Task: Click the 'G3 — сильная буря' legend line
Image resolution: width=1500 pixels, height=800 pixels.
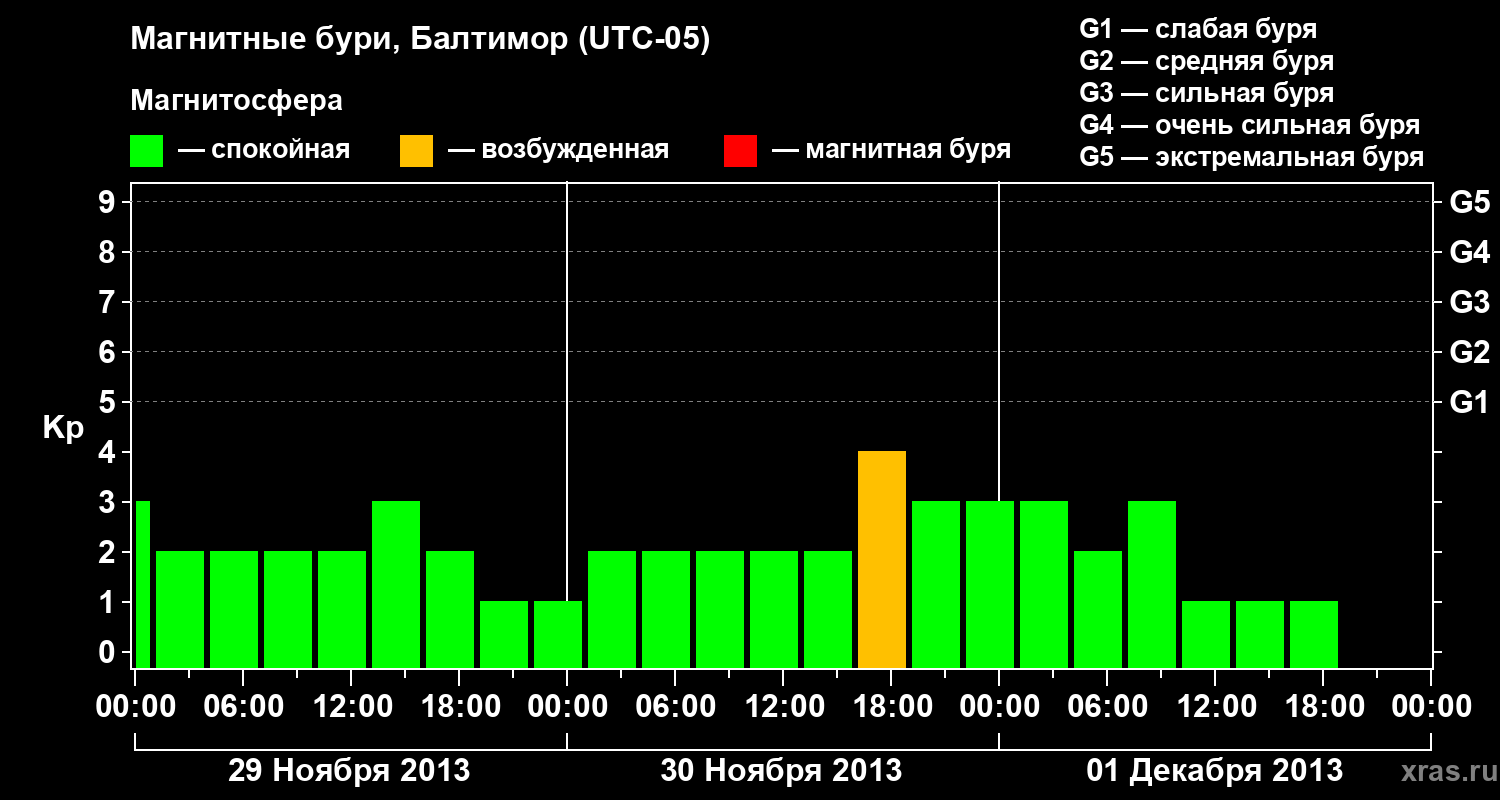Action: point(1206,93)
